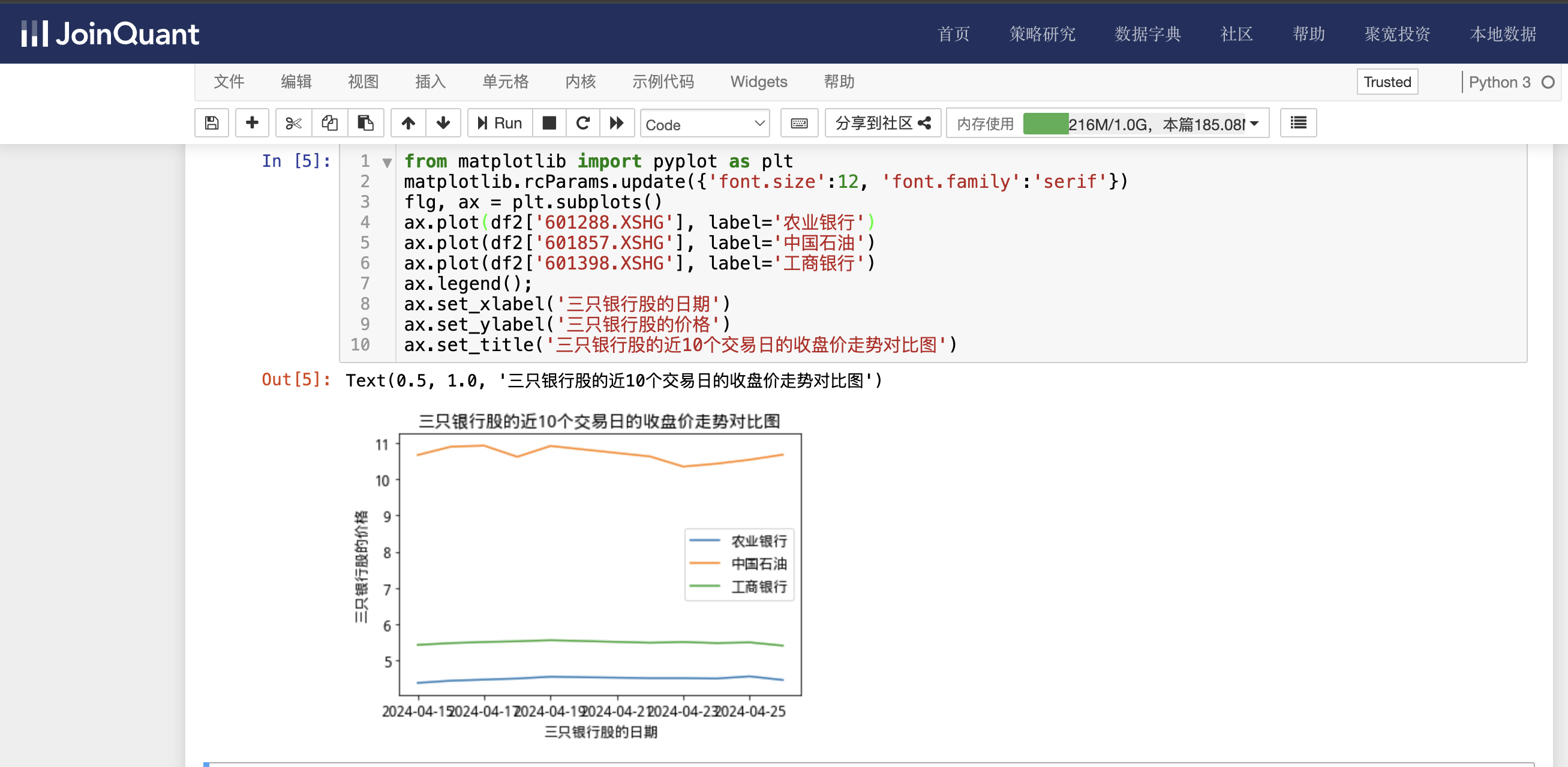The height and width of the screenshot is (767, 1568).
Task: Click the Stop (interrupt kernel) button
Action: 549,123
